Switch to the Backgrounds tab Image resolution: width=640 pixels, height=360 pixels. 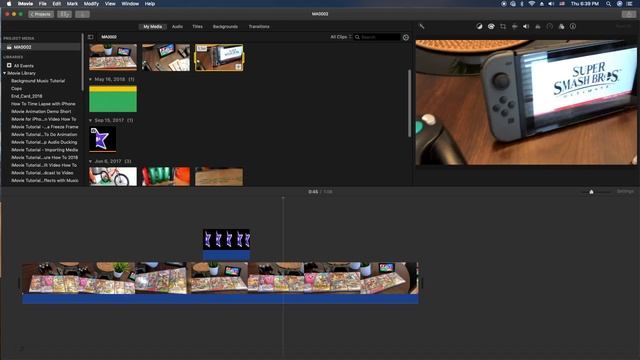click(225, 27)
